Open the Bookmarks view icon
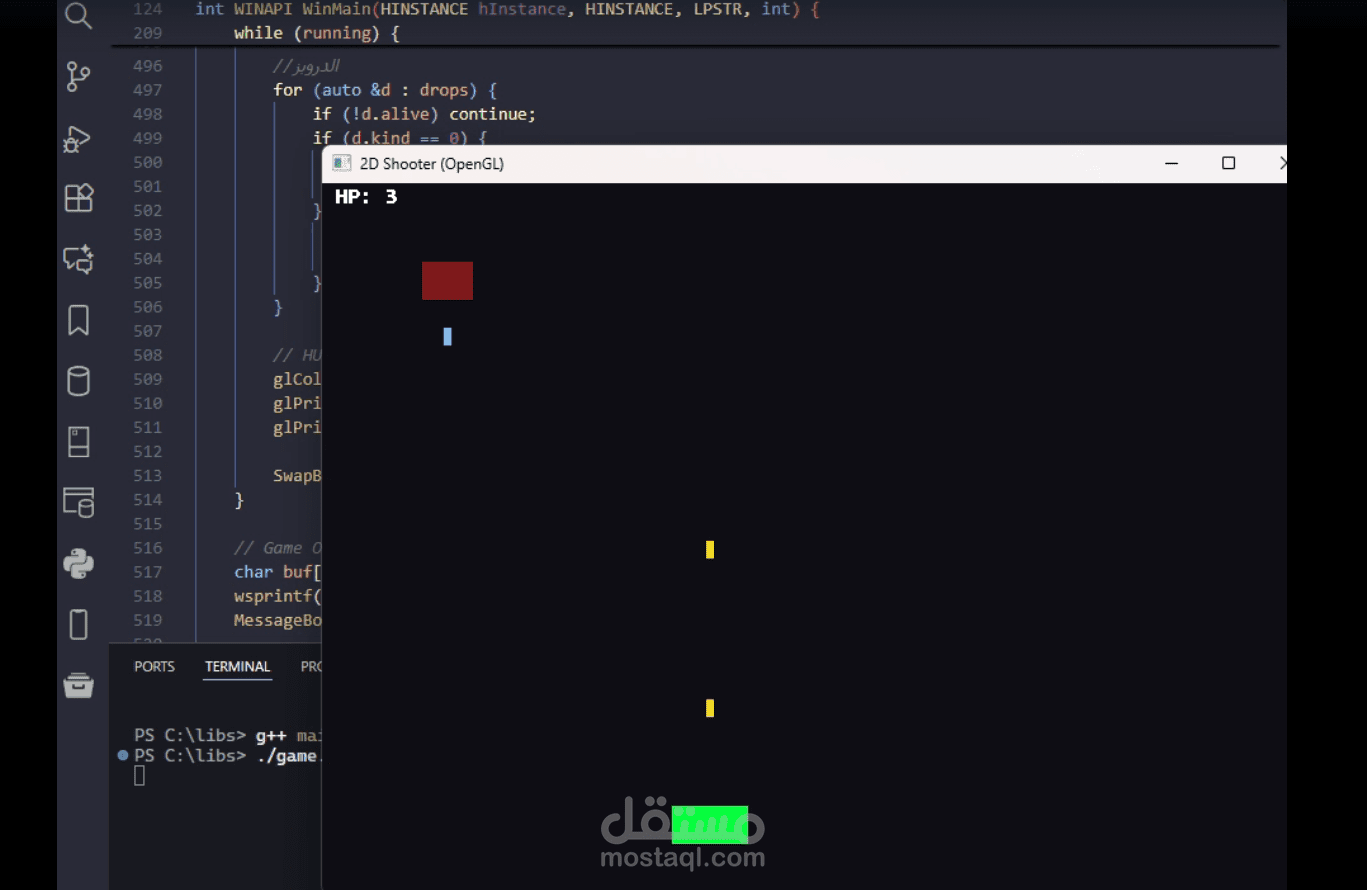This screenshot has height=890, width=1367. pyautogui.click(x=78, y=320)
